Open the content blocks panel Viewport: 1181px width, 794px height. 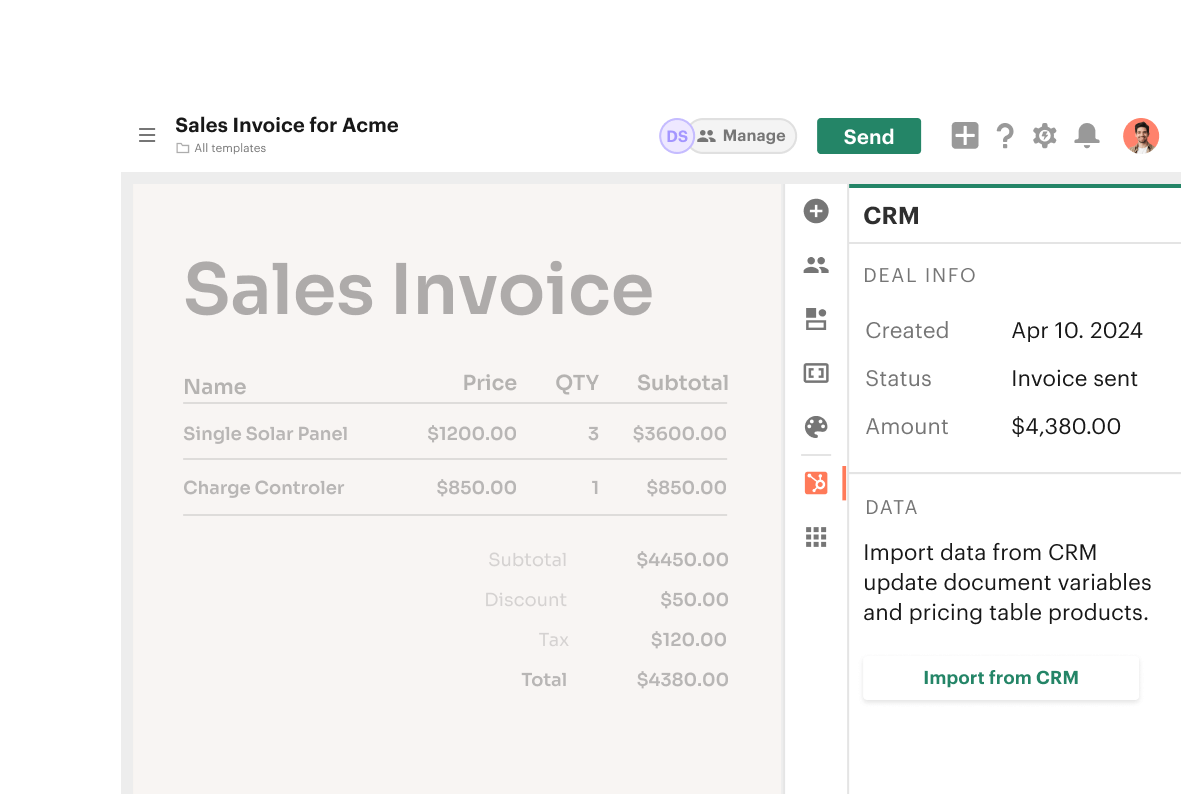(x=816, y=319)
